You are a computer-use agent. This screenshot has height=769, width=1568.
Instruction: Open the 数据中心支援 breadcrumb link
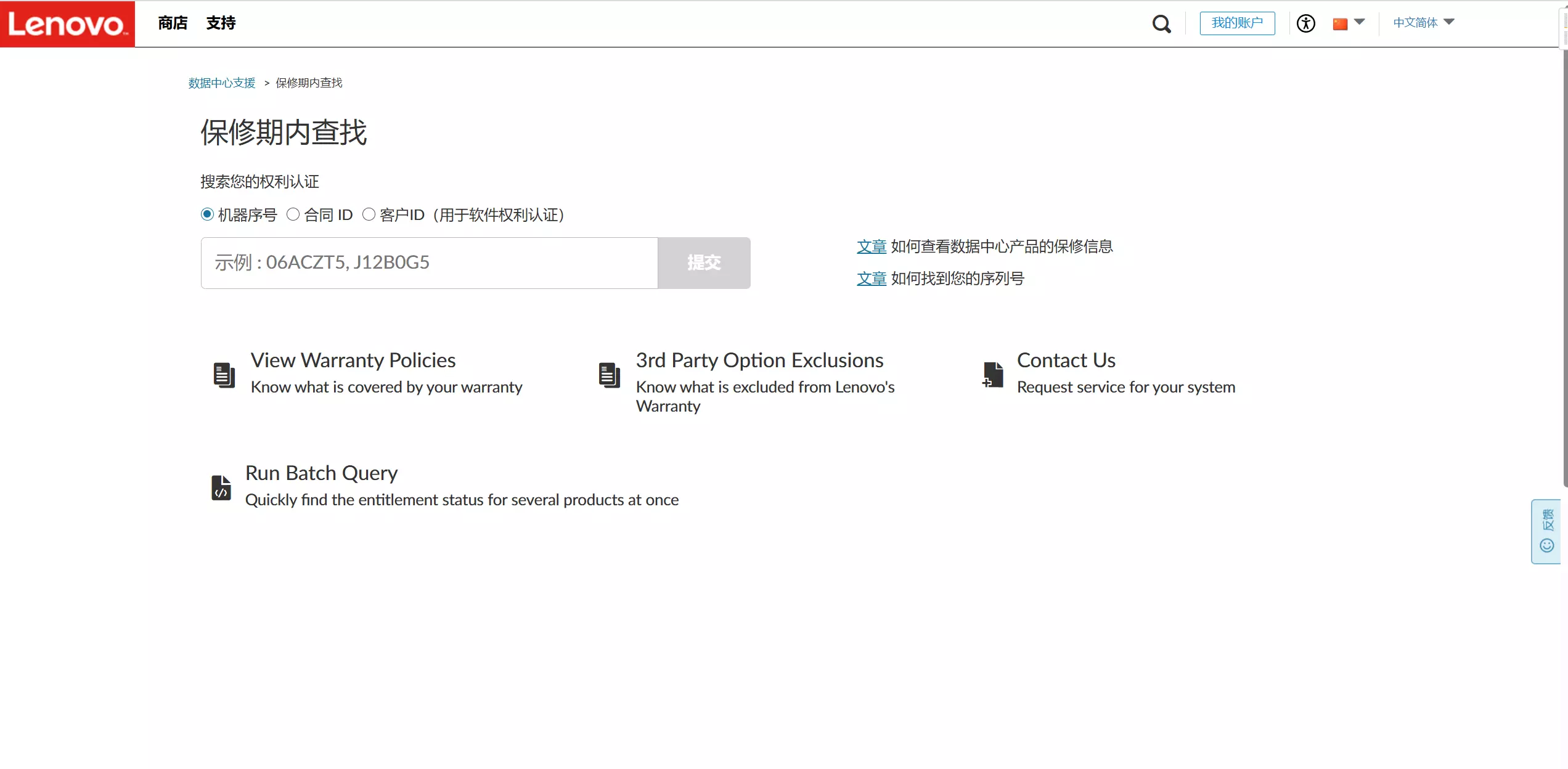point(222,83)
